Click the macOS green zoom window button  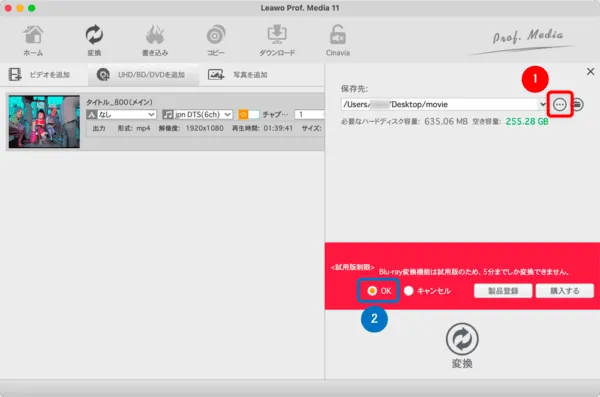(32, 8)
